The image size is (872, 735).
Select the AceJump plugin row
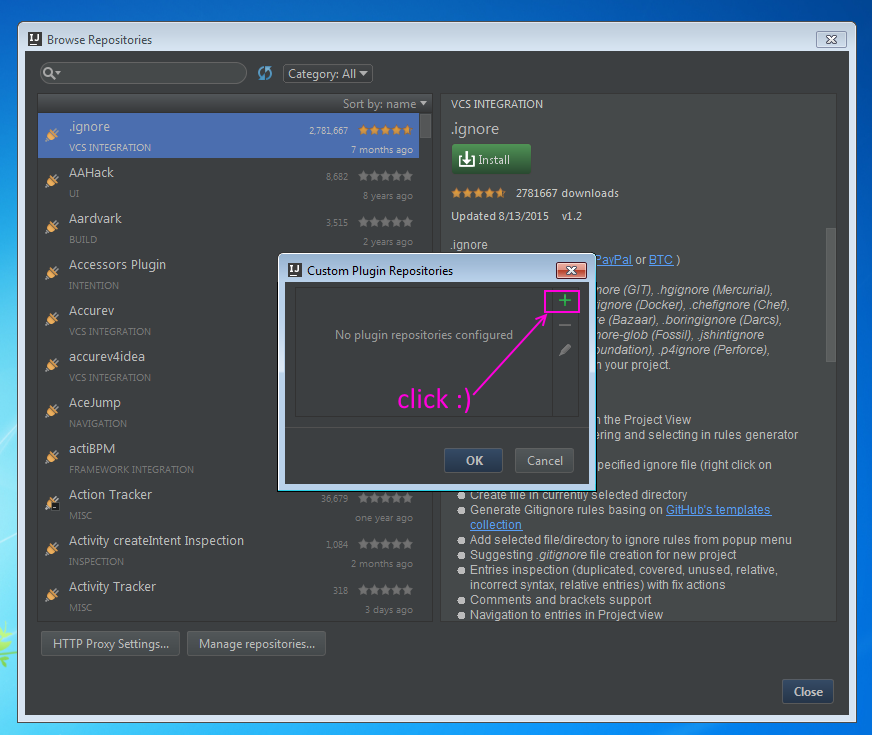(158, 412)
